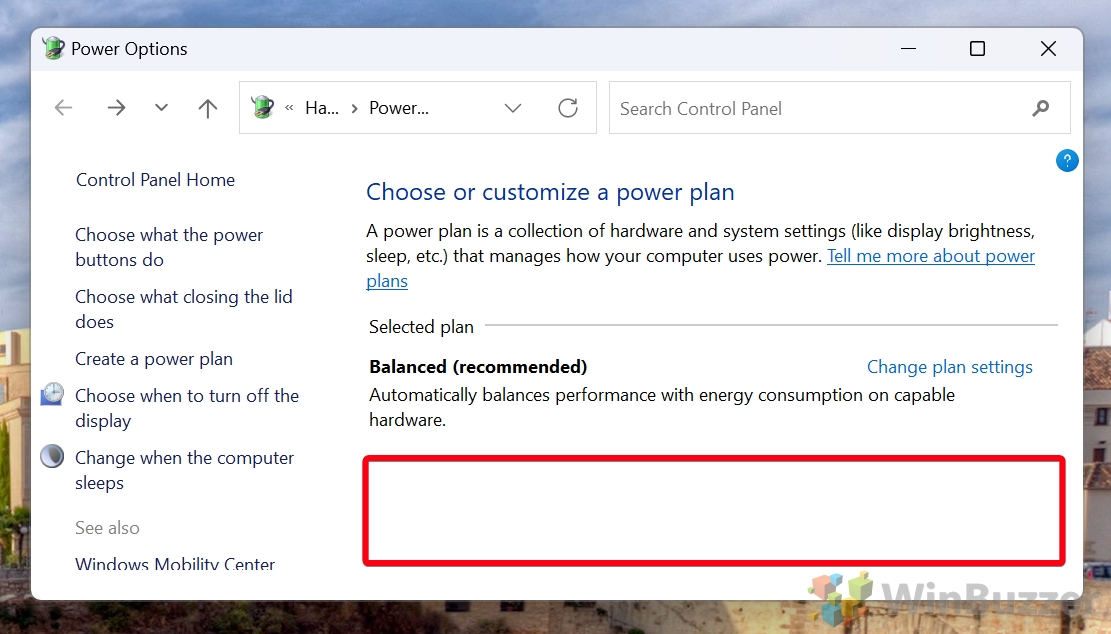Click the Forward navigation arrow
Viewport: 1111px width, 634px height.
click(x=116, y=107)
